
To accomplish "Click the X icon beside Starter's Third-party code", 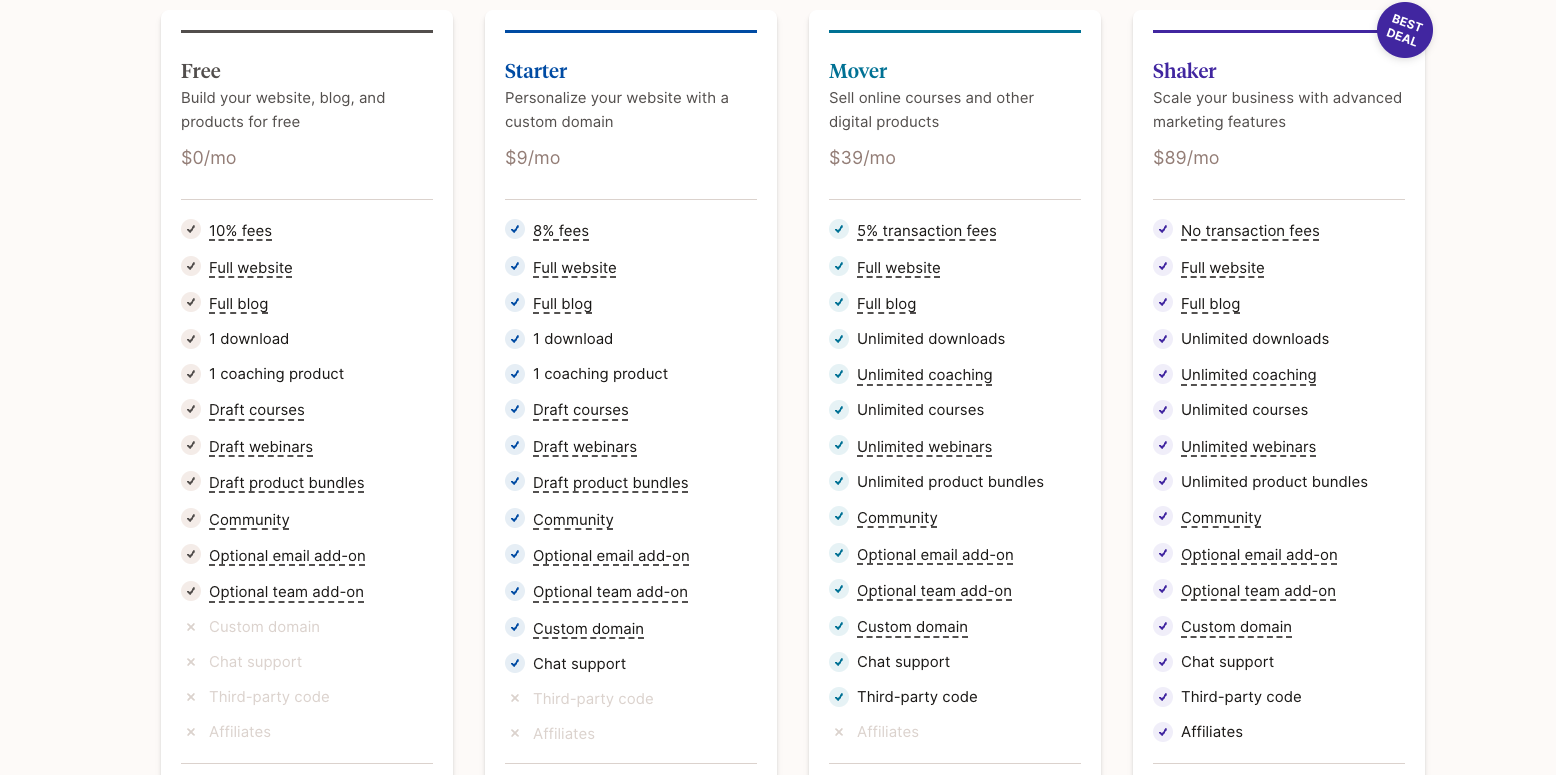I will 515,699.
